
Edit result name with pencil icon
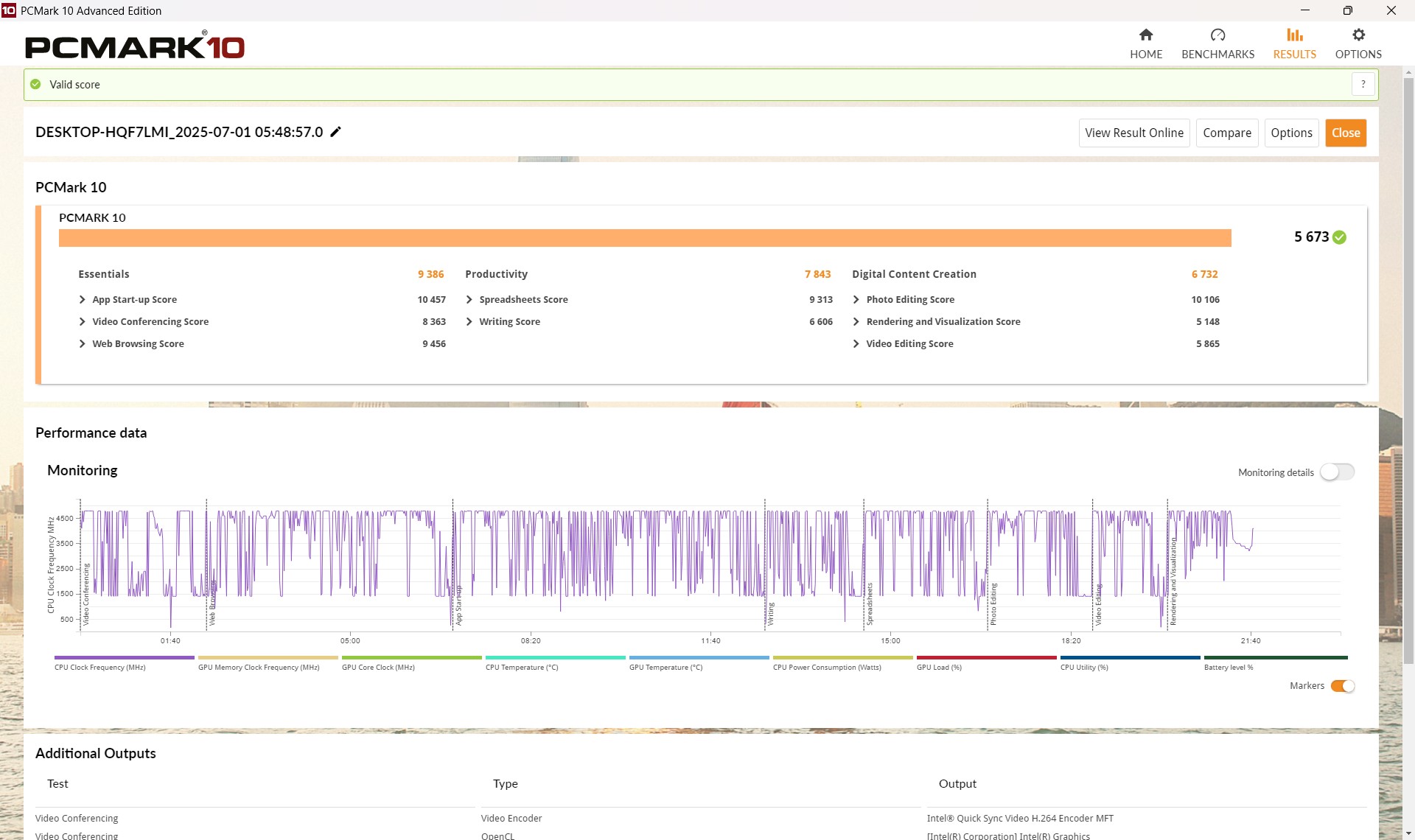[x=335, y=132]
